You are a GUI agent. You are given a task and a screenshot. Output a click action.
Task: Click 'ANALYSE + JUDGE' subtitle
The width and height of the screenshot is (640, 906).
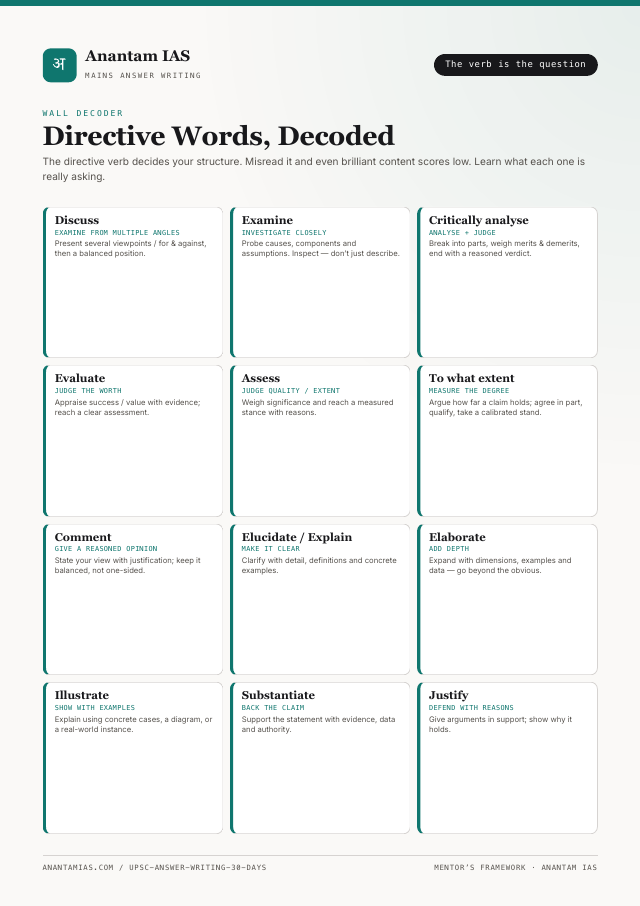pos(462,233)
